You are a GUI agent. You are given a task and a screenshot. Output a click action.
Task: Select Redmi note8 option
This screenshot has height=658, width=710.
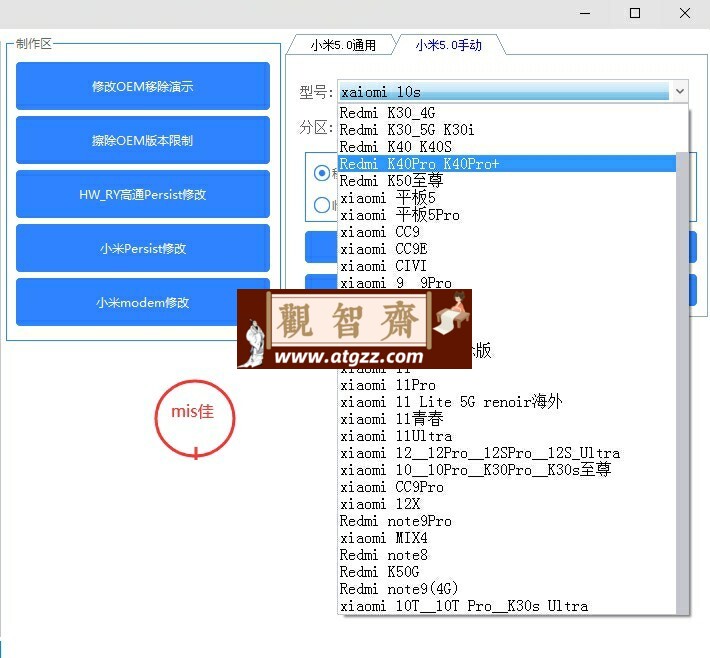tap(507, 555)
